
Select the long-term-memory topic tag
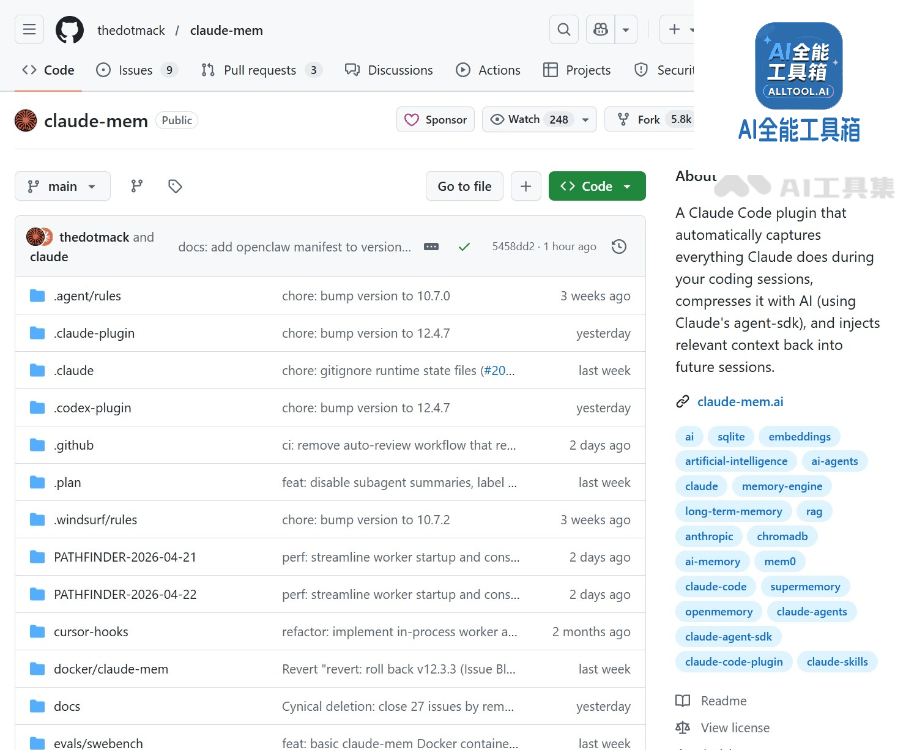coord(733,511)
